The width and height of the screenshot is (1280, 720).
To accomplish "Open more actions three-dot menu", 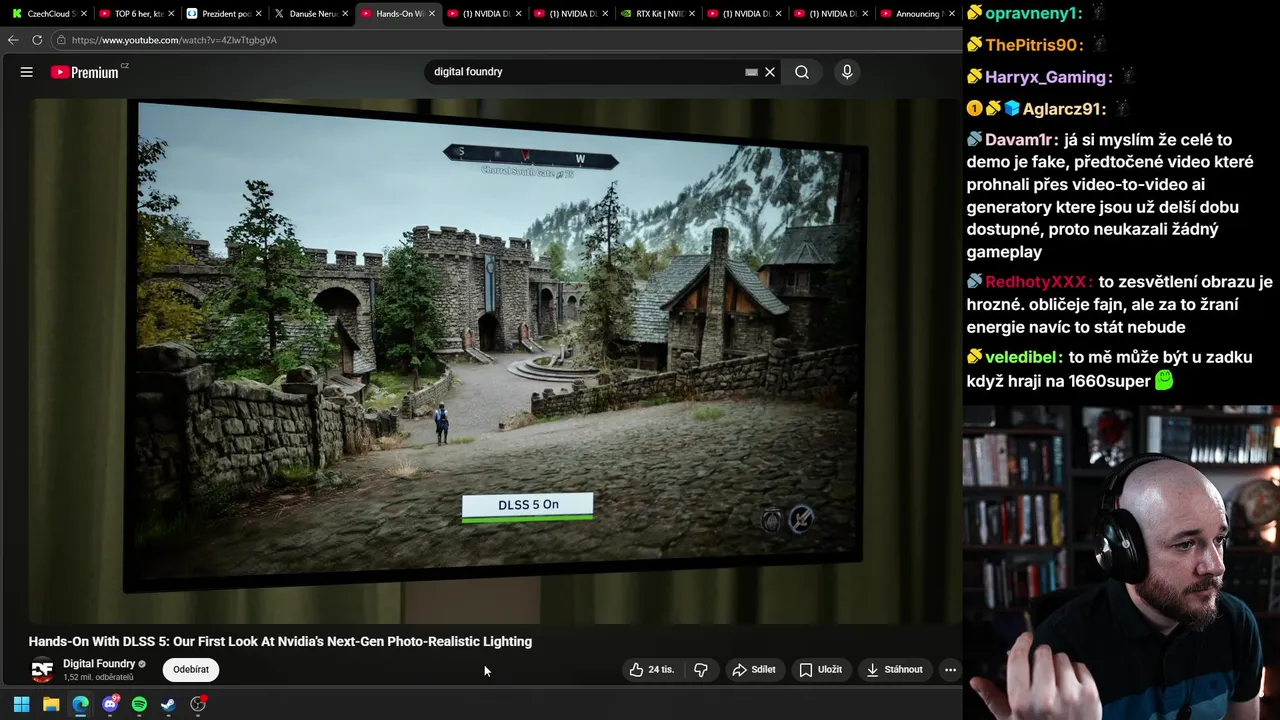I will [x=950, y=670].
